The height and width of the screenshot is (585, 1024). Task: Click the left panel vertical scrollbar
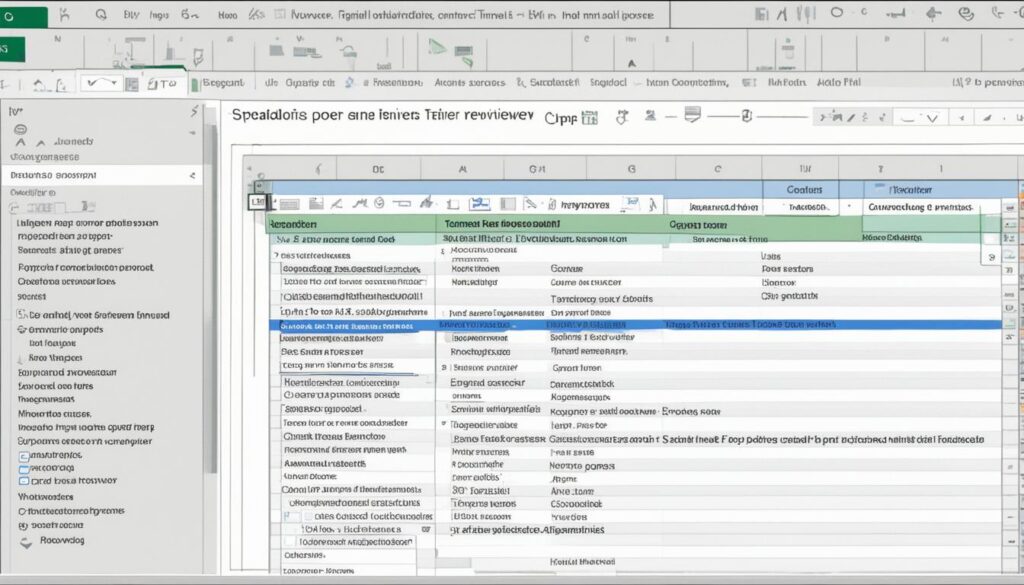click(210, 300)
